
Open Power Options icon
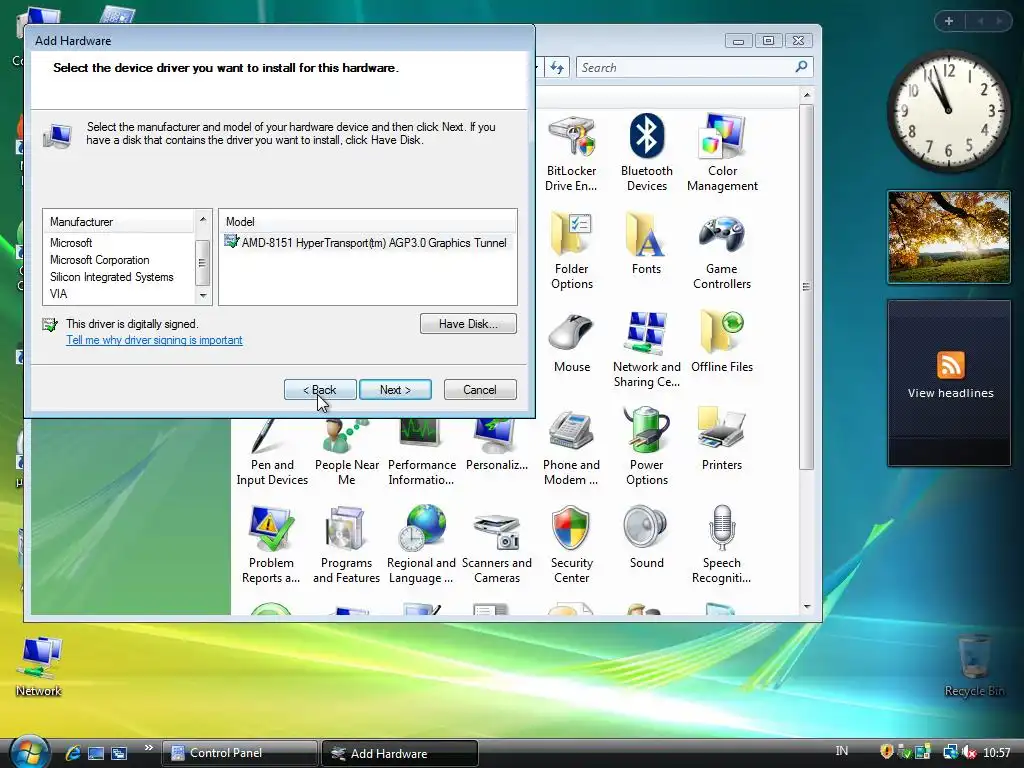[x=647, y=447]
